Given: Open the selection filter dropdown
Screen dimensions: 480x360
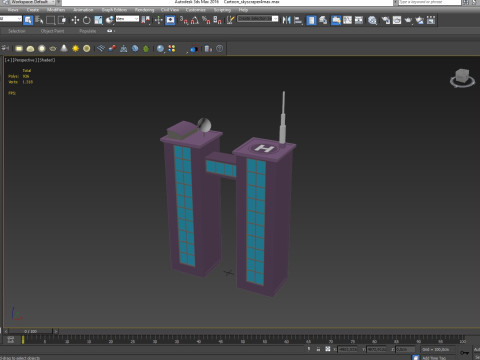Looking at the screenshot, I should (11, 19).
